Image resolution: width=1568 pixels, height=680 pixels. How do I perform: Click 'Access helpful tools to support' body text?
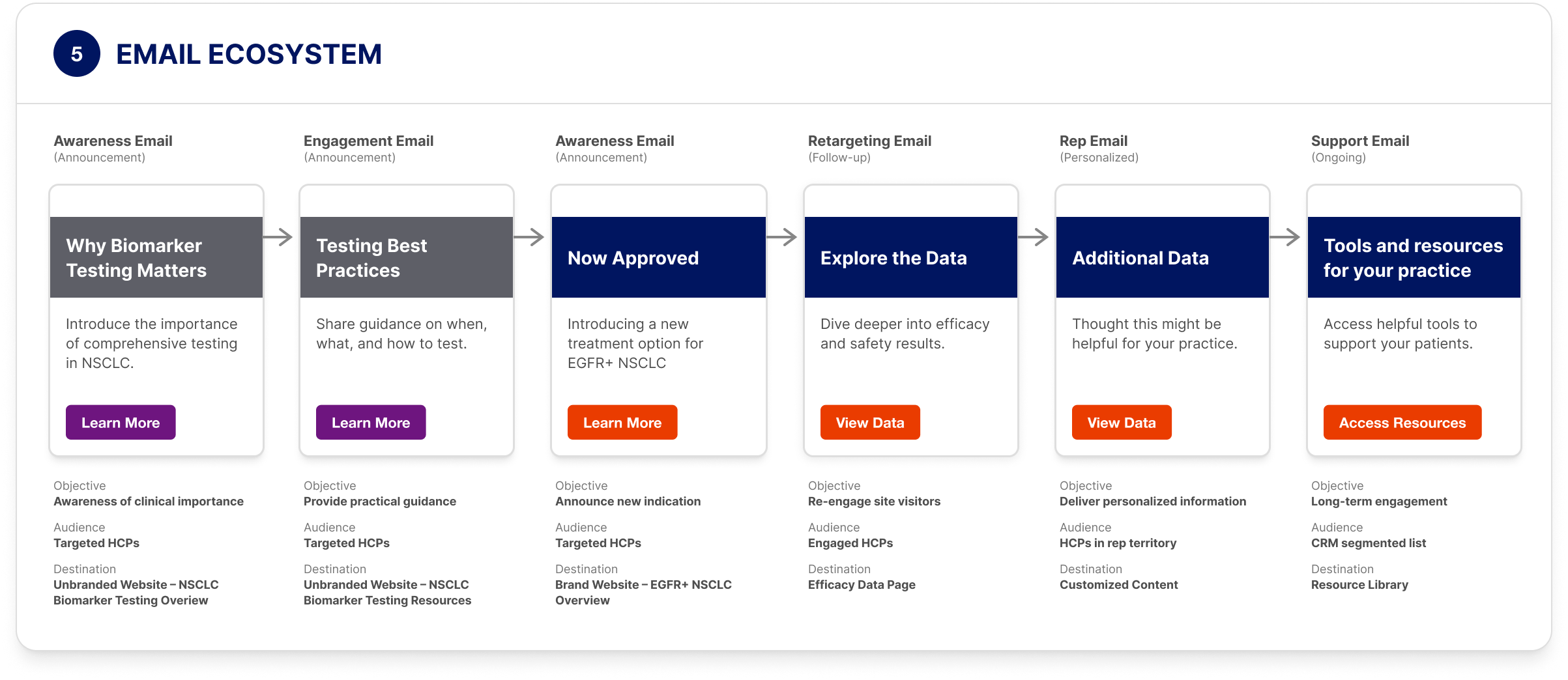coord(1400,333)
